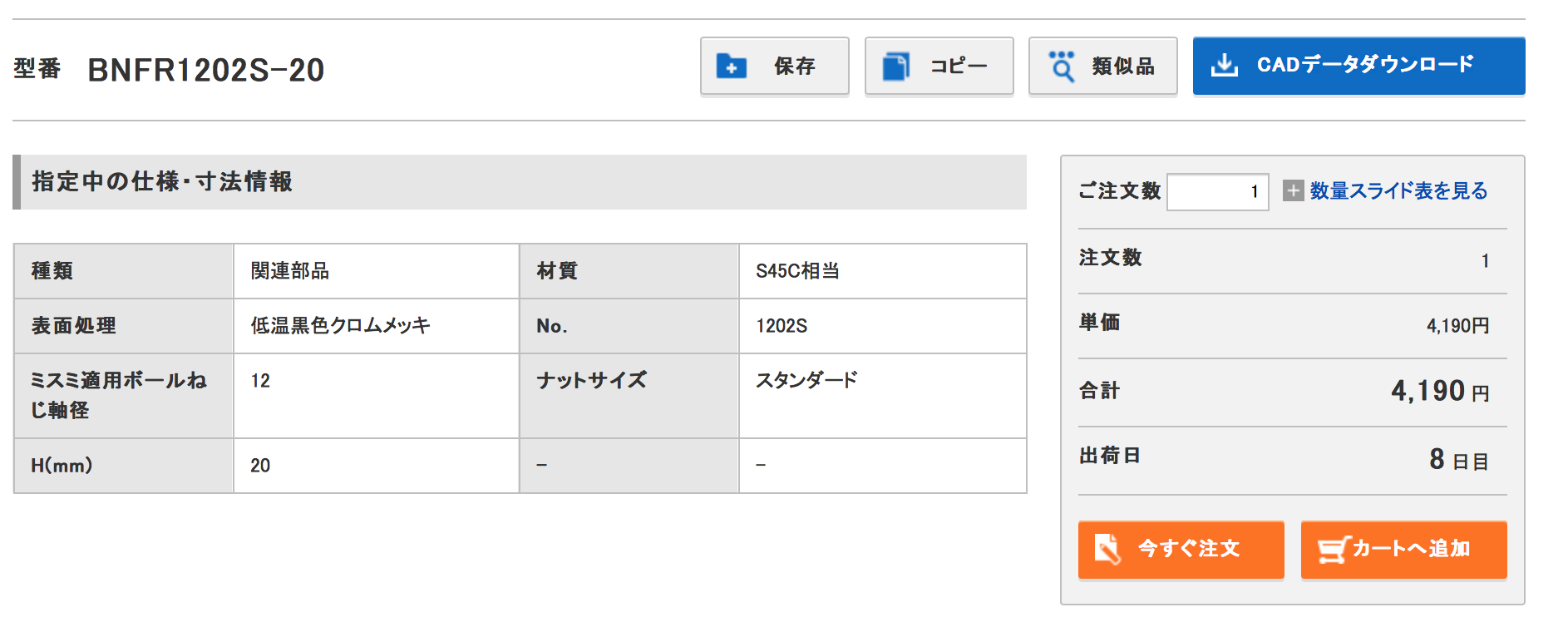Click the total price 4,190円
This screenshot has height=622, width=1568.
click(1440, 391)
